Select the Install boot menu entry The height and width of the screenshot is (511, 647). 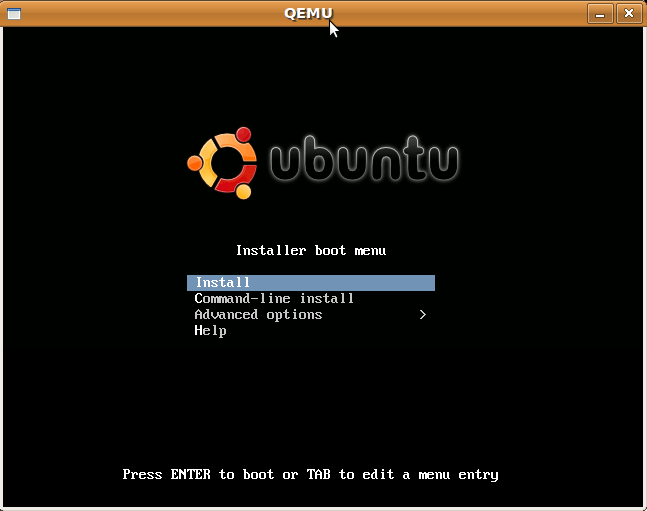click(311, 283)
